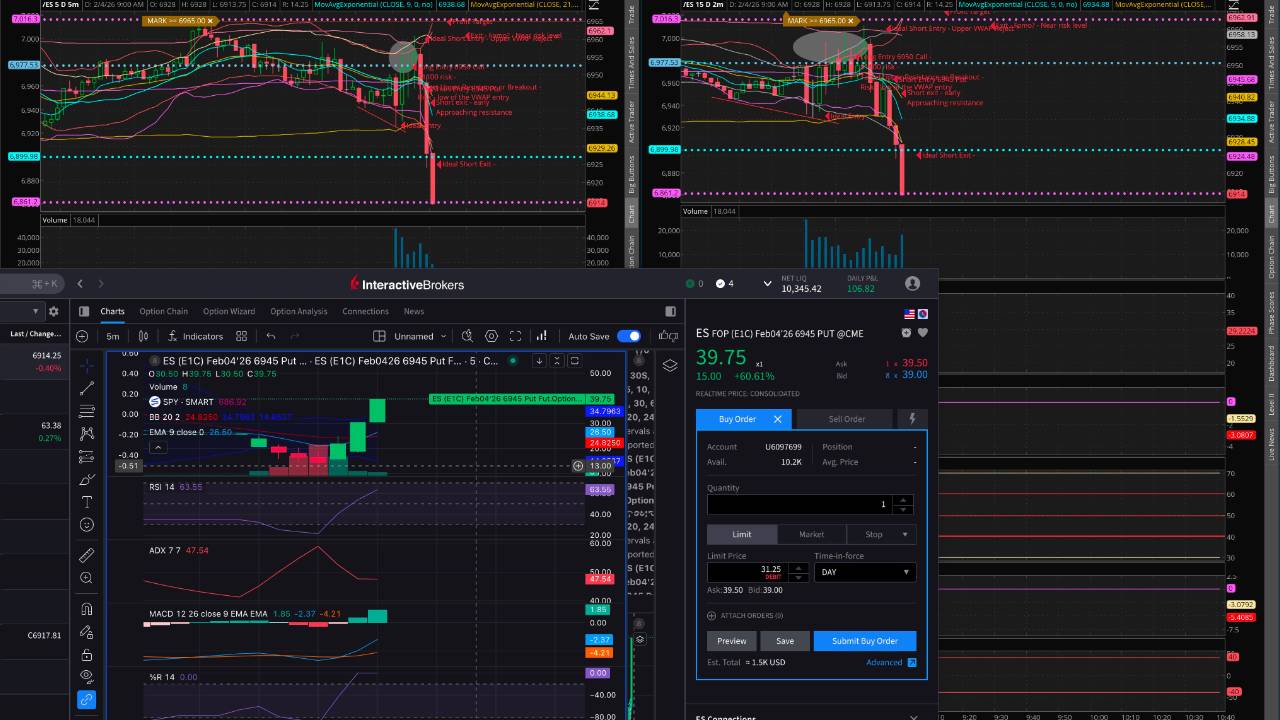The width and height of the screenshot is (1280, 720).
Task: Select the trend line drawing tool
Action: (x=87, y=388)
